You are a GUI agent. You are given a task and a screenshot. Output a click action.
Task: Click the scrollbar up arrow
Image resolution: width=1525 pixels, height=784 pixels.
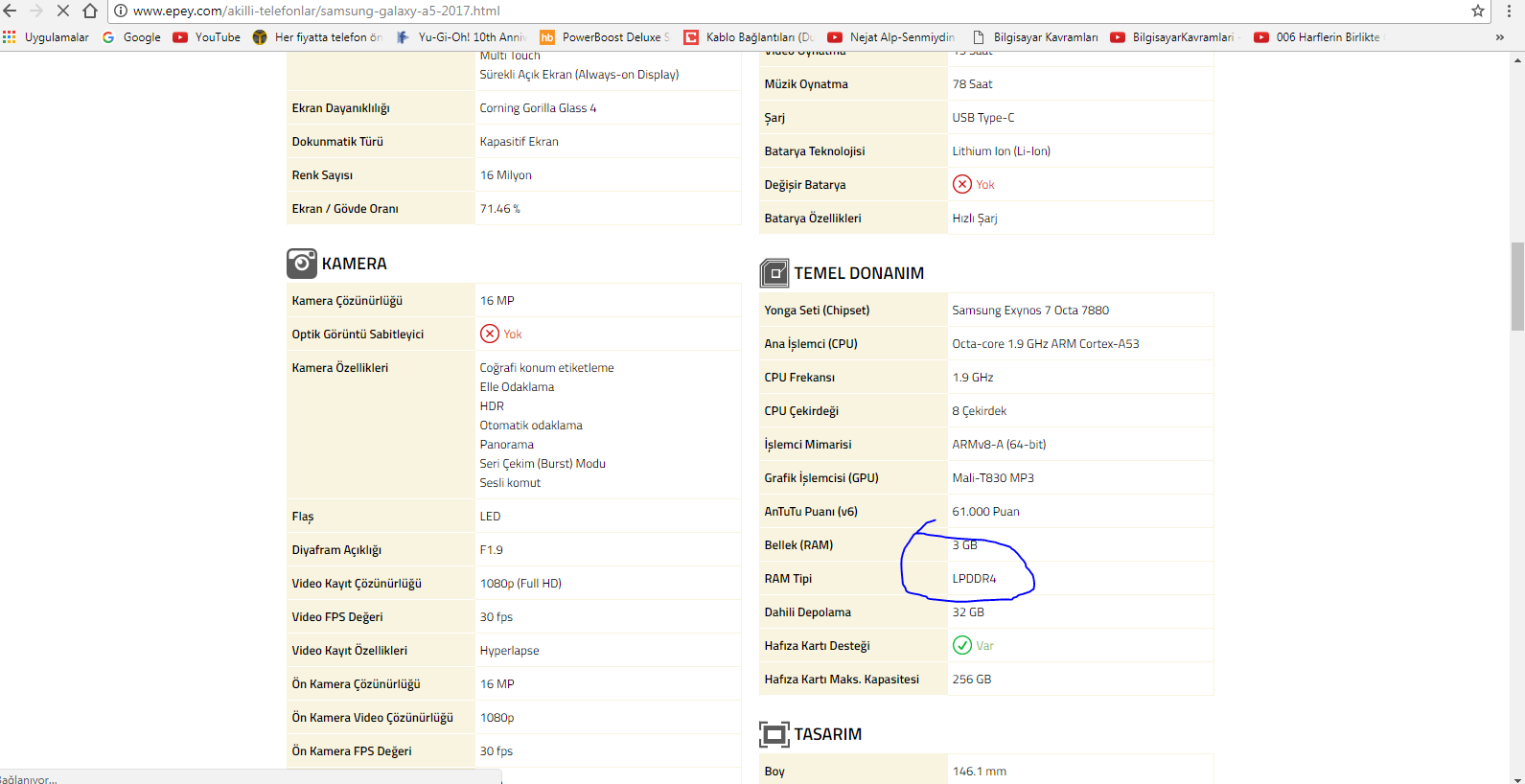(x=1517, y=60)
